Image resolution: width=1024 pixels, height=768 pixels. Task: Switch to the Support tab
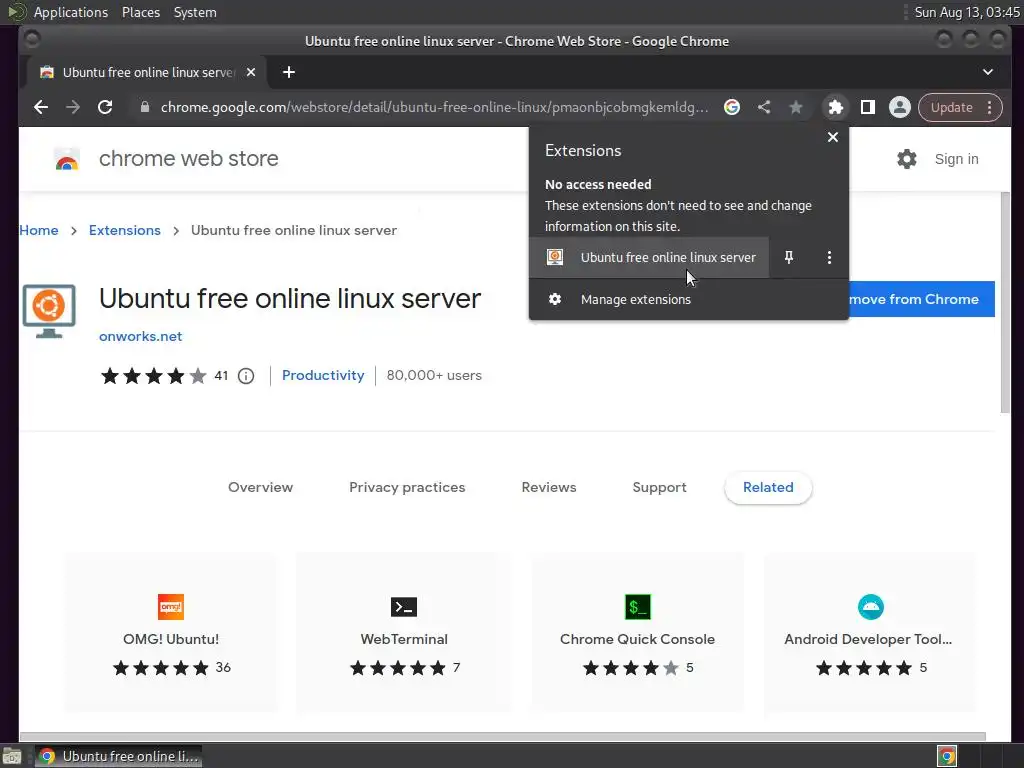click(660, 487)
